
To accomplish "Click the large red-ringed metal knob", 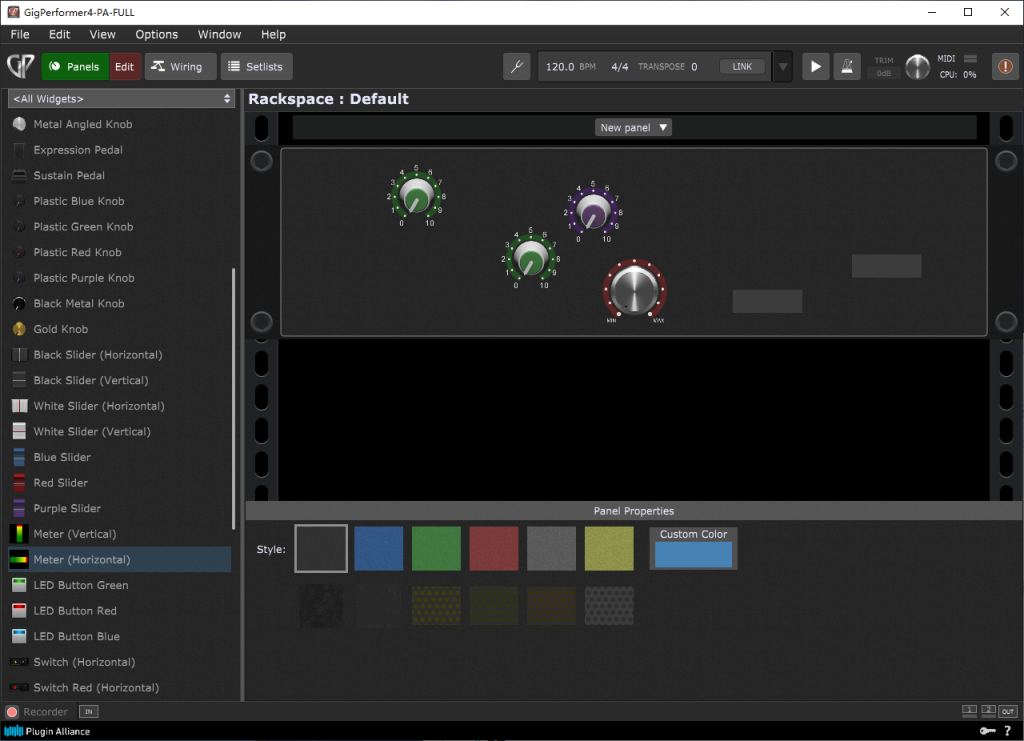I will [x=634, y=290].
